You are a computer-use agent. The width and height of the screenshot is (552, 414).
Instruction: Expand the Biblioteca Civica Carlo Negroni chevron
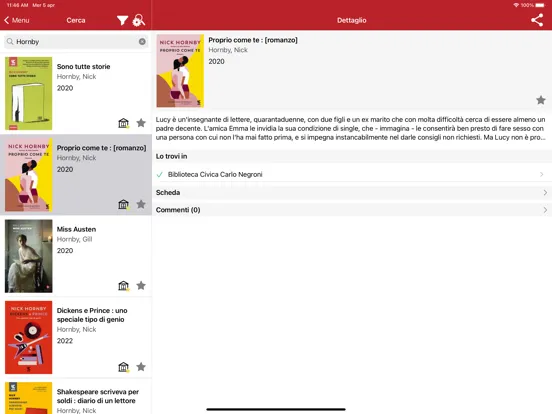tap(542, 174)
